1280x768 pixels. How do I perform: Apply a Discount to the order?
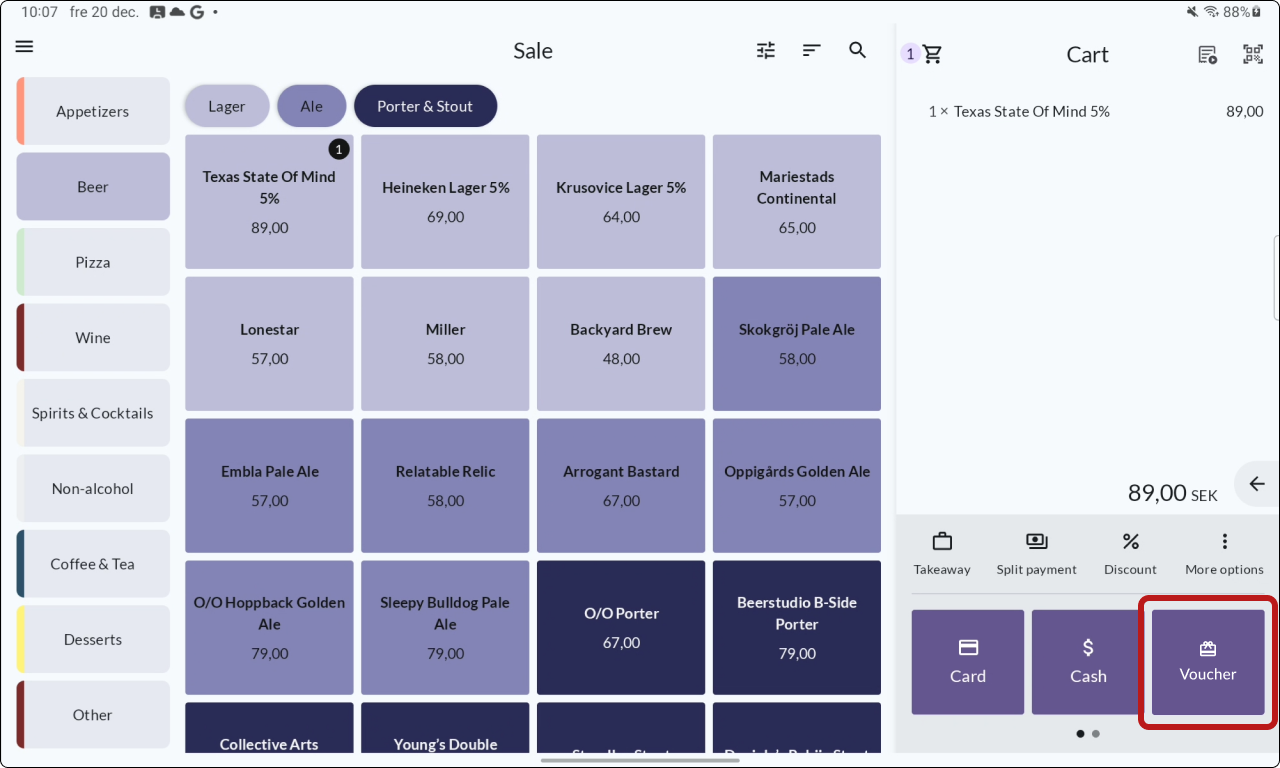(x=1130, y=554)
